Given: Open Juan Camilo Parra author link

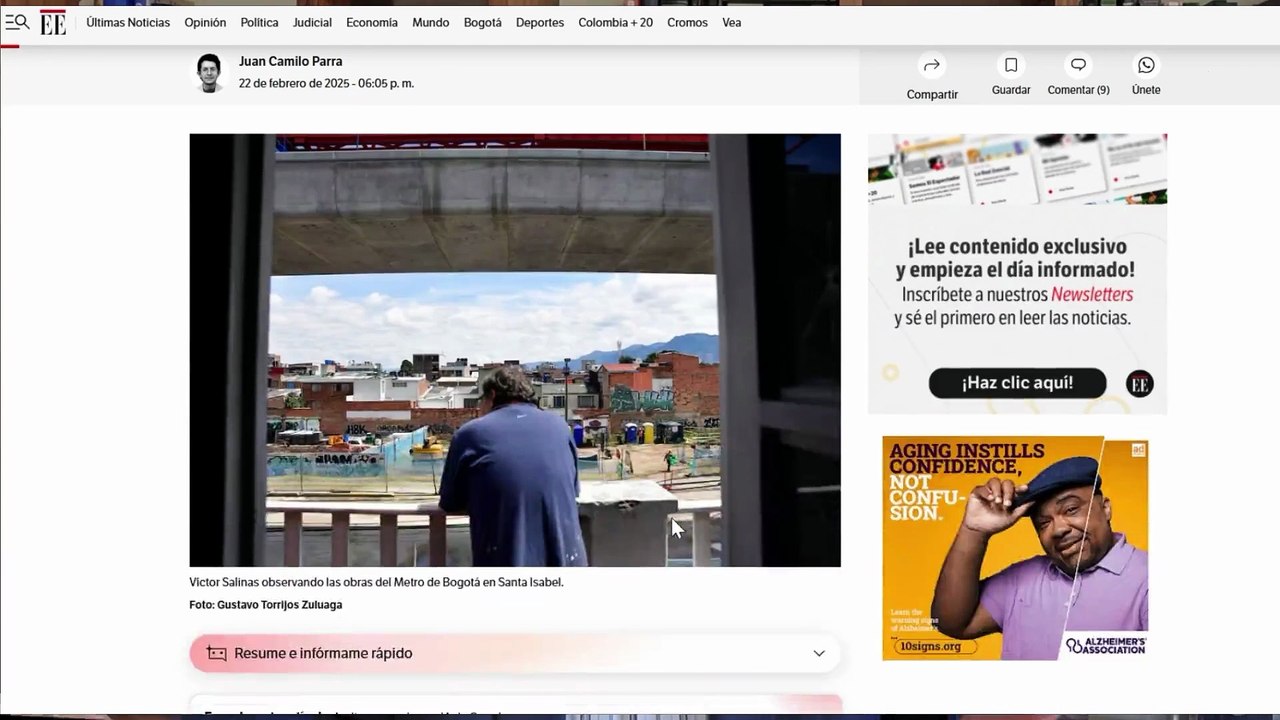Looking at the screenshot, I should (x=290, y=62).
